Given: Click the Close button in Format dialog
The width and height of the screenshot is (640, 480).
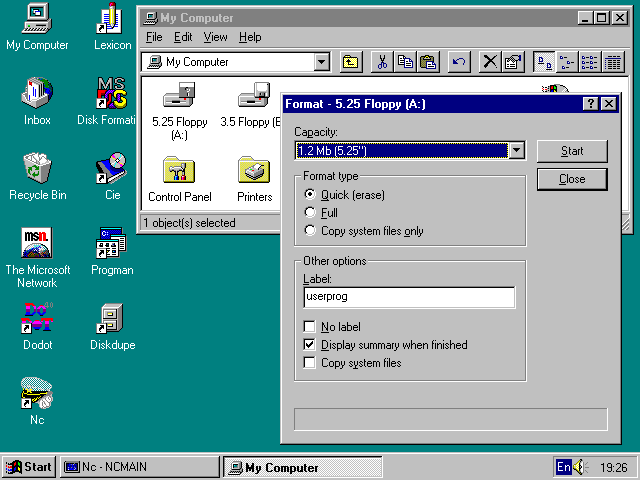Looking at the screenshot, I should pos(572,179).
